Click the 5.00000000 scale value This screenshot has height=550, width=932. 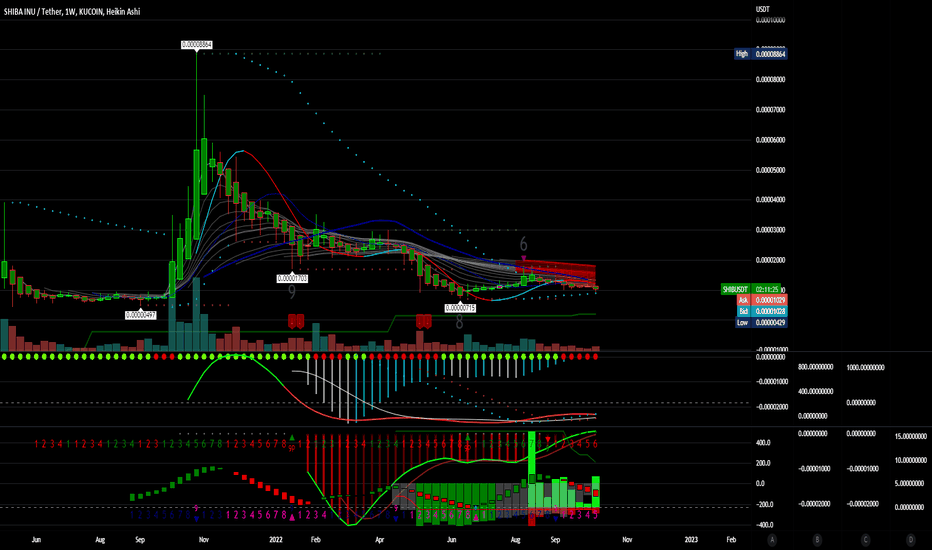911,483
